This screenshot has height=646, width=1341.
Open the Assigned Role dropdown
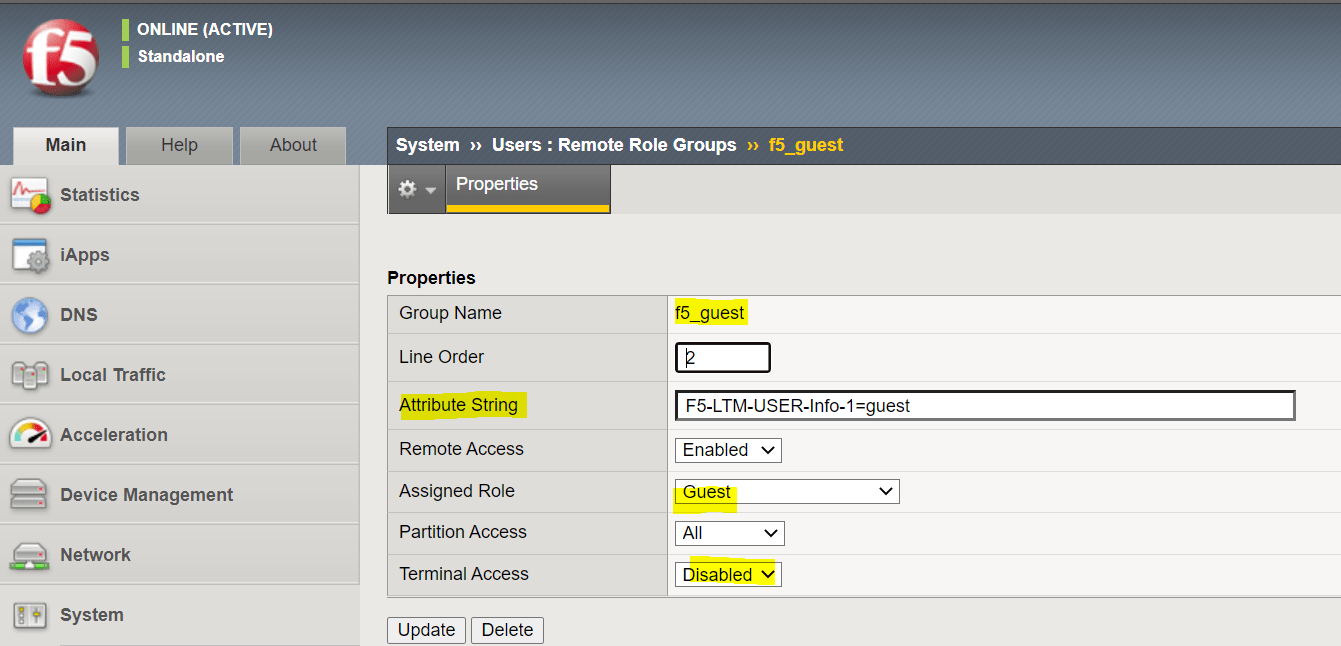(786, 491)
